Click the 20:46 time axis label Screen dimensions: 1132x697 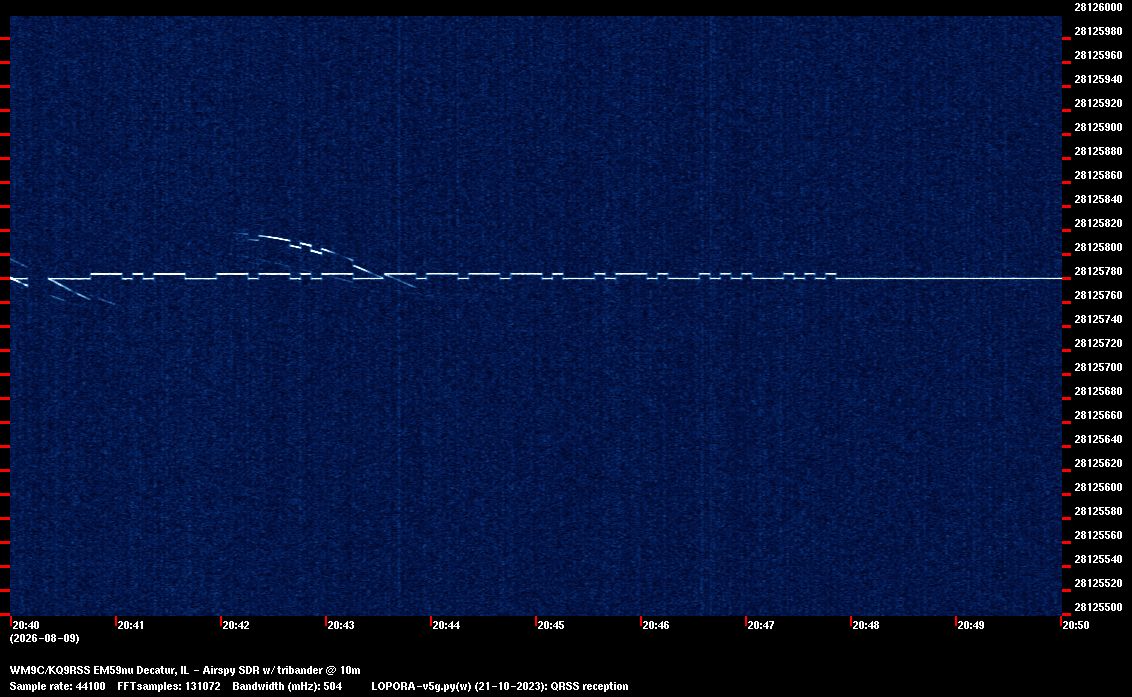click(x=656, y=625)
